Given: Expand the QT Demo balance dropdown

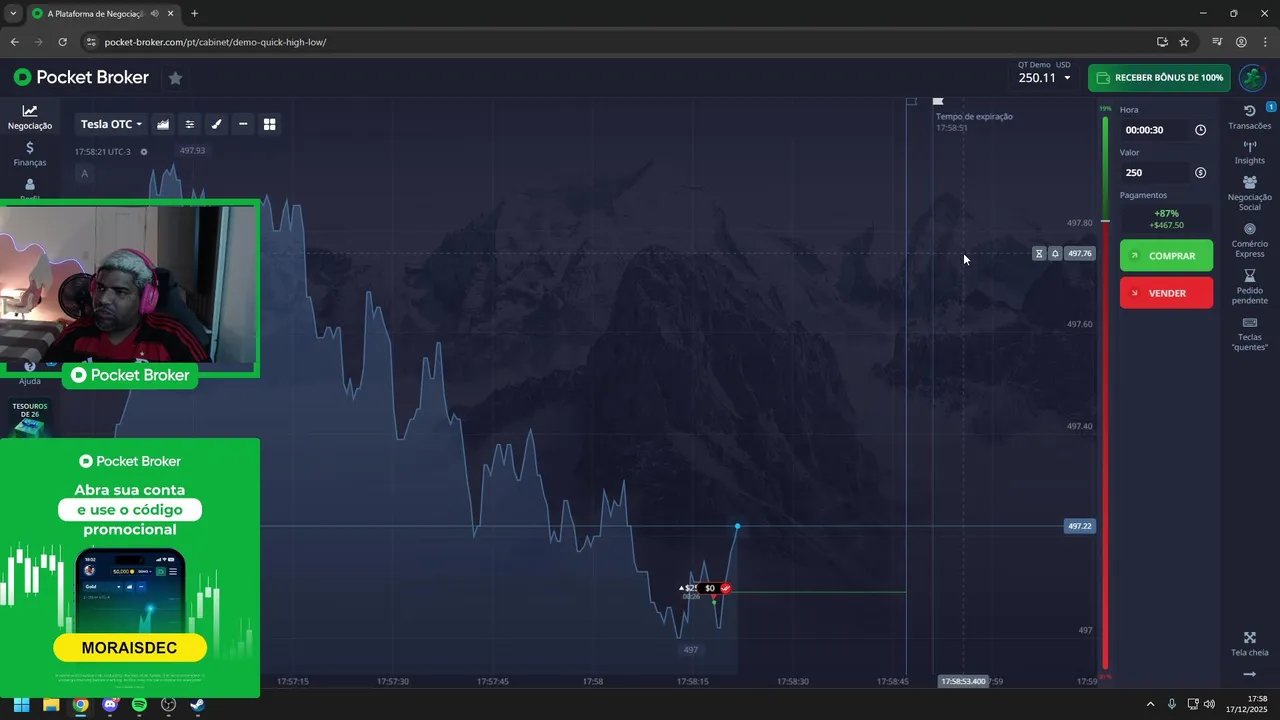Looking at the screenshot, I should click(x=1044, y=73).
